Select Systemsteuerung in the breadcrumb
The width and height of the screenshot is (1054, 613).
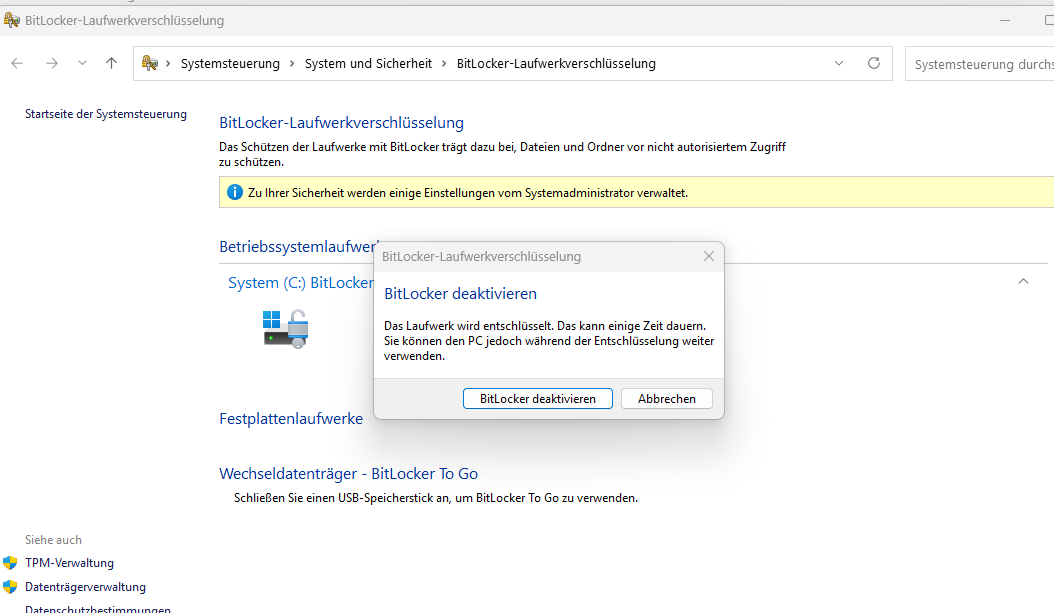coord(230,64)
